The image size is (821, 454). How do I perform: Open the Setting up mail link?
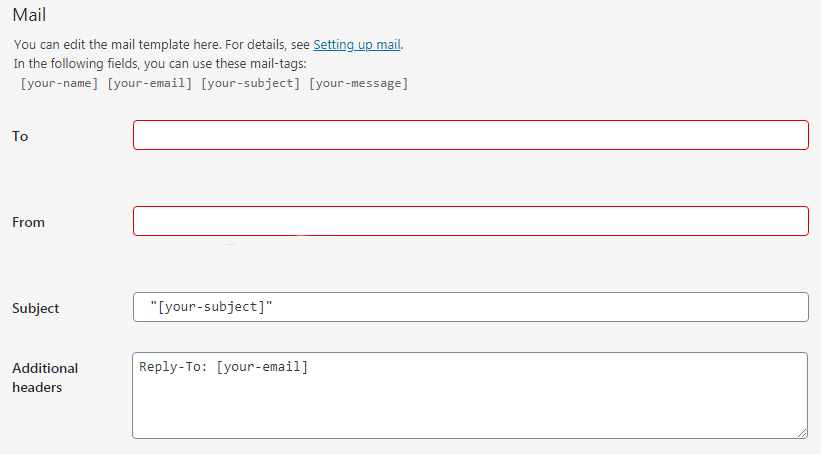[357, 45]
